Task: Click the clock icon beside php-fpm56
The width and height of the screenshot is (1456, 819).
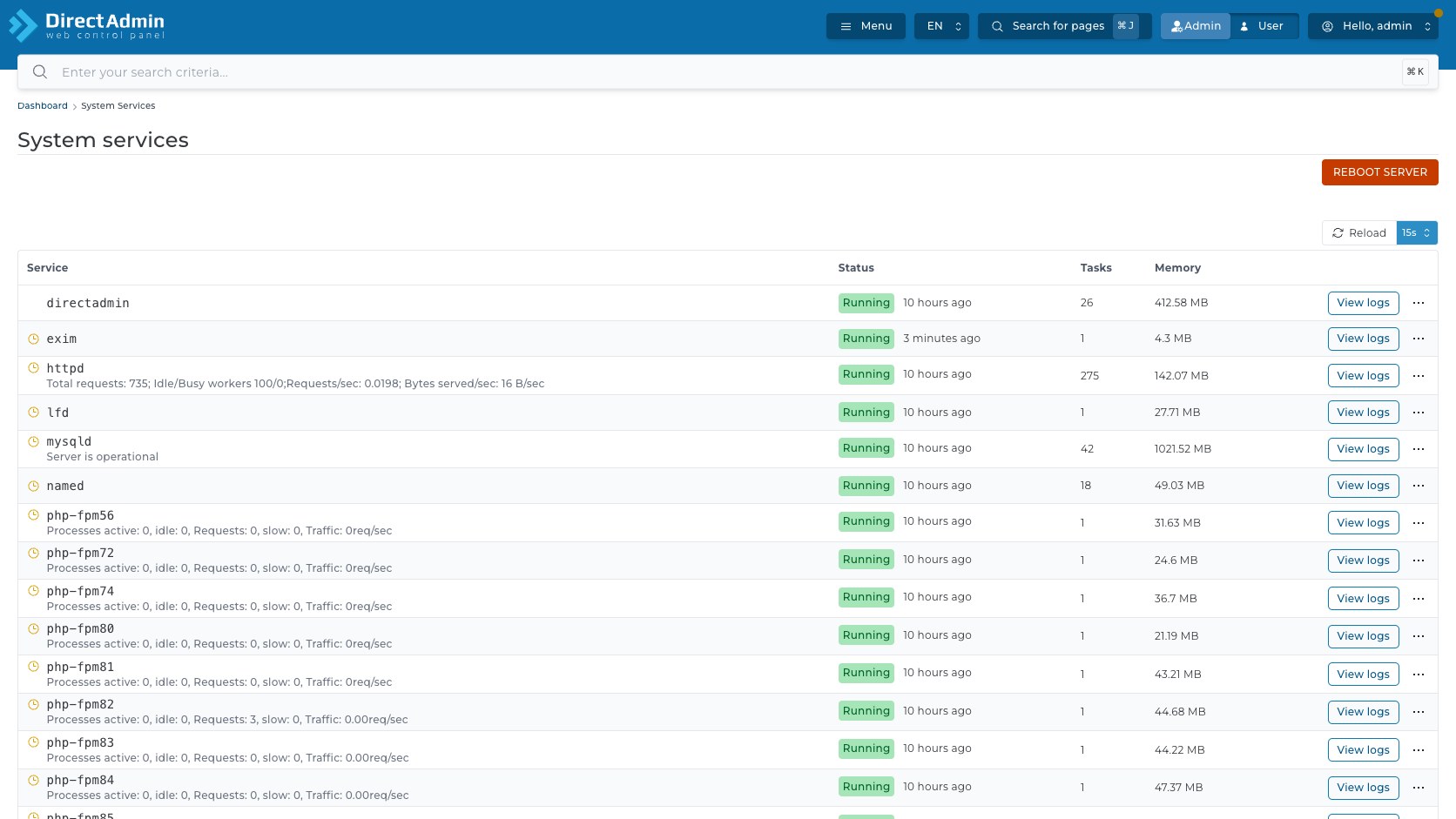Action: click(x=33, y=515)
